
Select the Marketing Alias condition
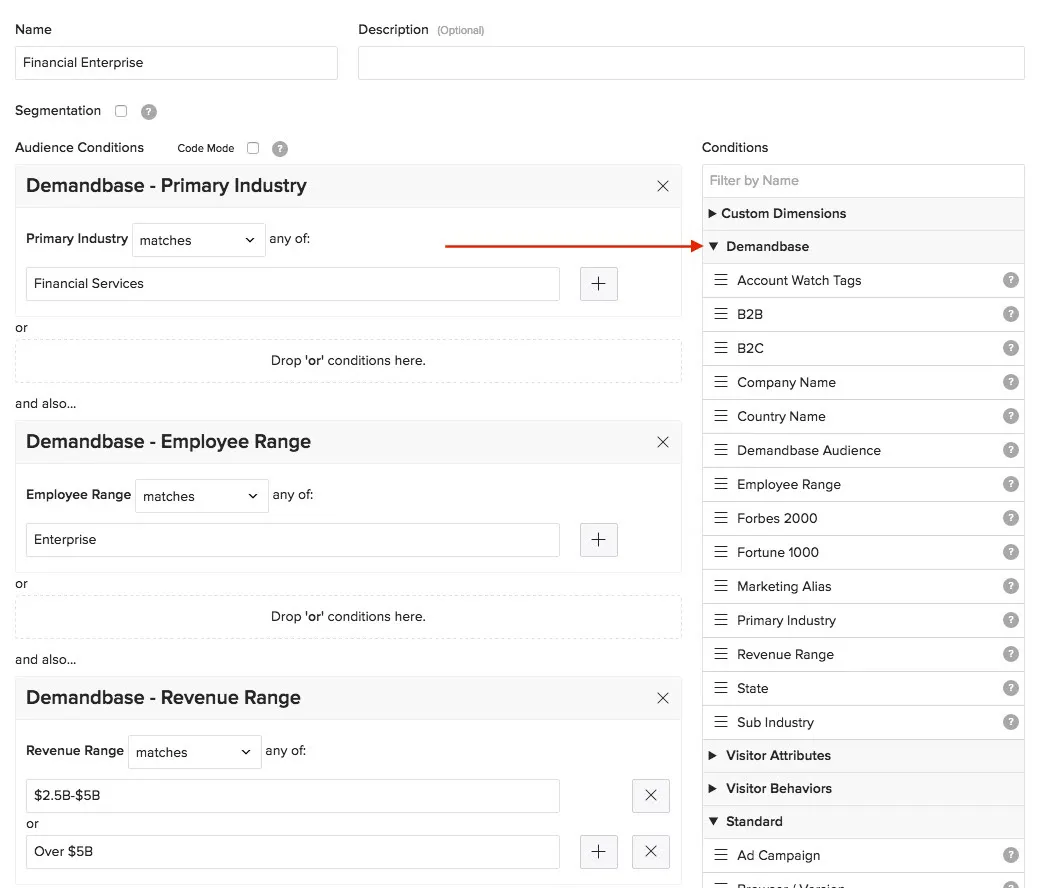[x=863, y=586]
